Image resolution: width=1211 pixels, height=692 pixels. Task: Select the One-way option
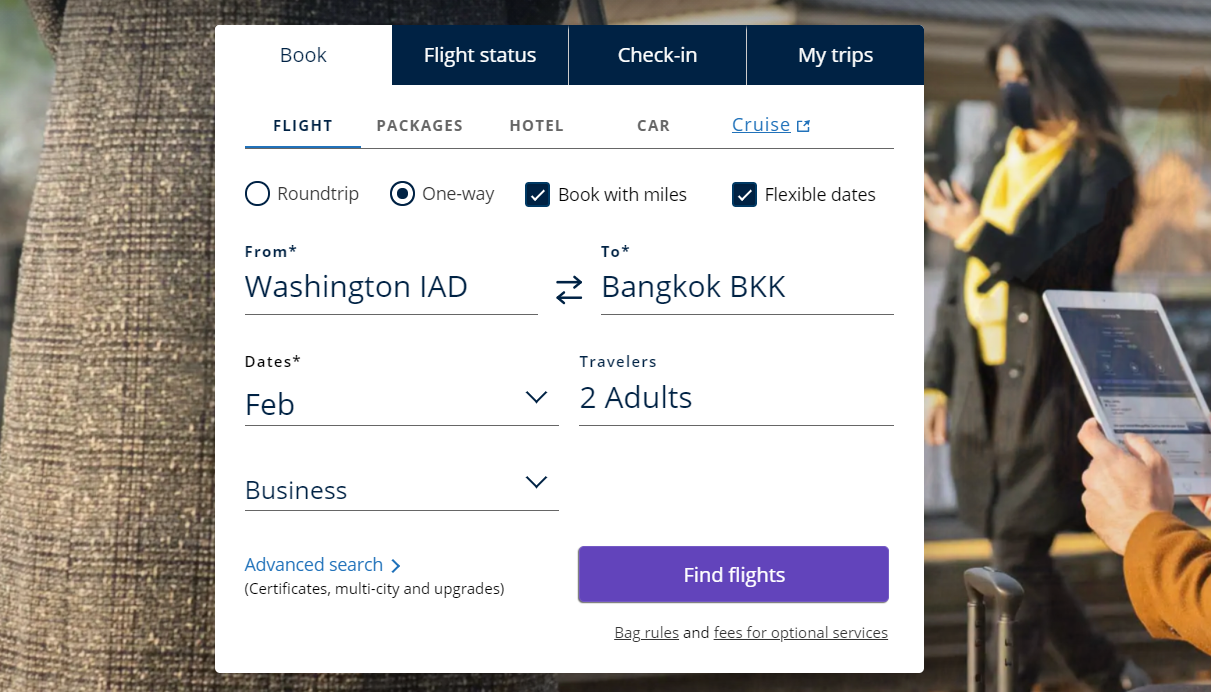(402, 193)
